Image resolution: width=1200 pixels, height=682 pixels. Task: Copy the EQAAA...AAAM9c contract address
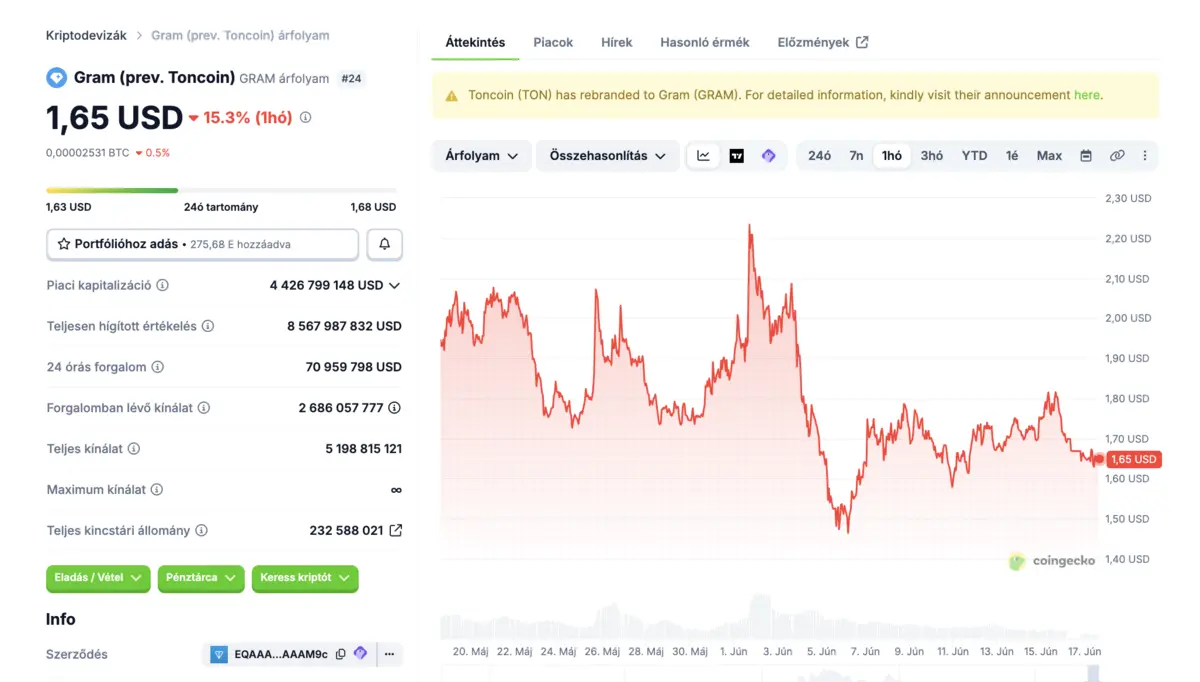tap(341, 654)
